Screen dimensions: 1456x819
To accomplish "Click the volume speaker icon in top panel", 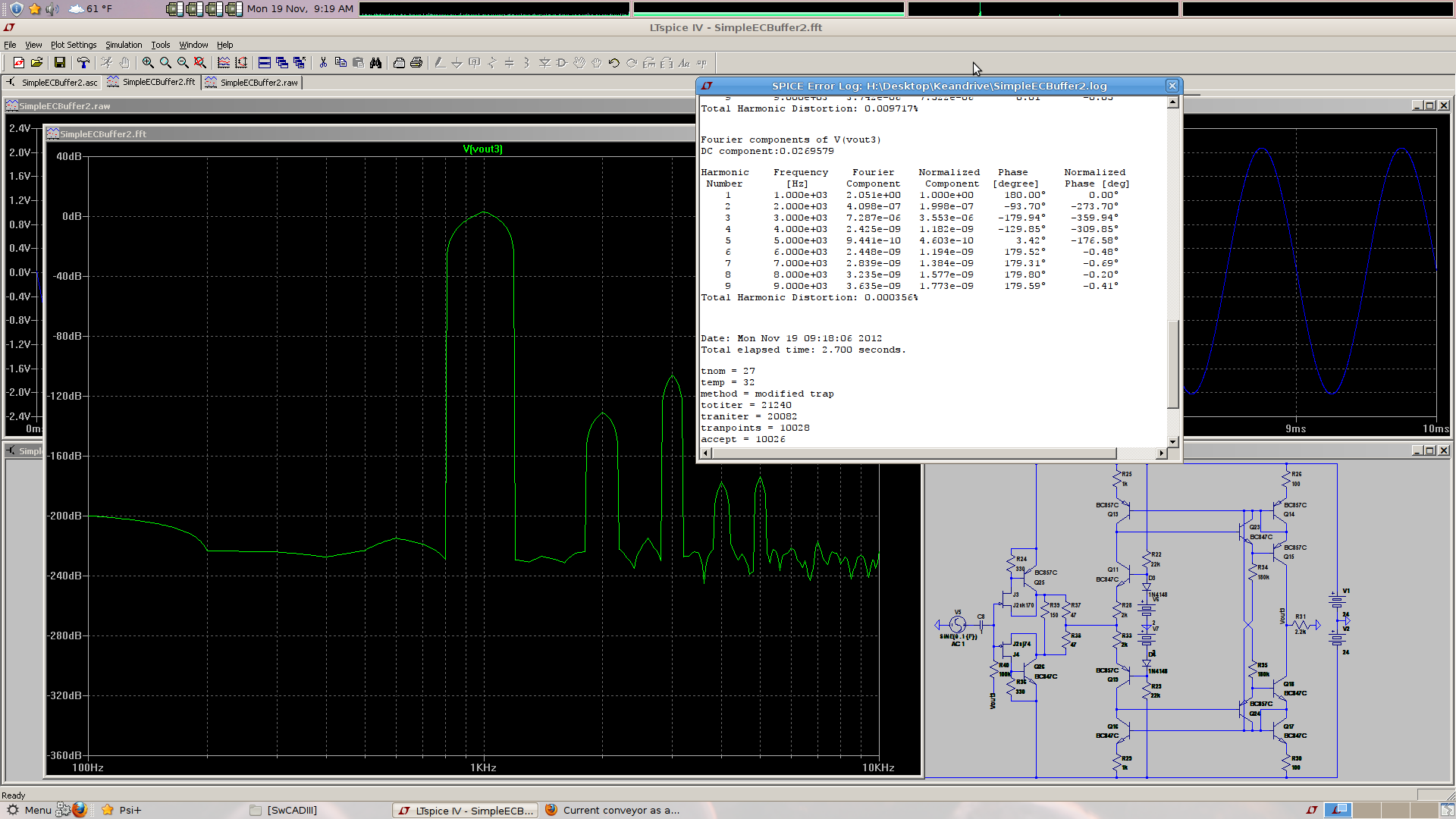I will point(52,8).
